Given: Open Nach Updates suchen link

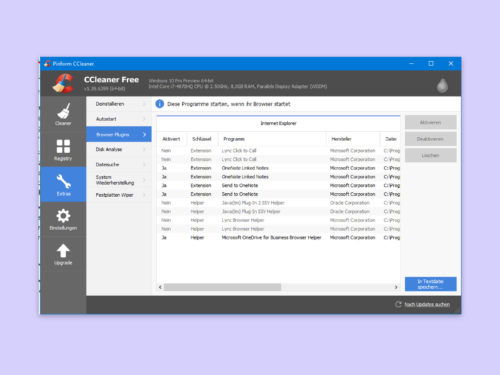Looking at the screenshot, I should click(427, 305).
